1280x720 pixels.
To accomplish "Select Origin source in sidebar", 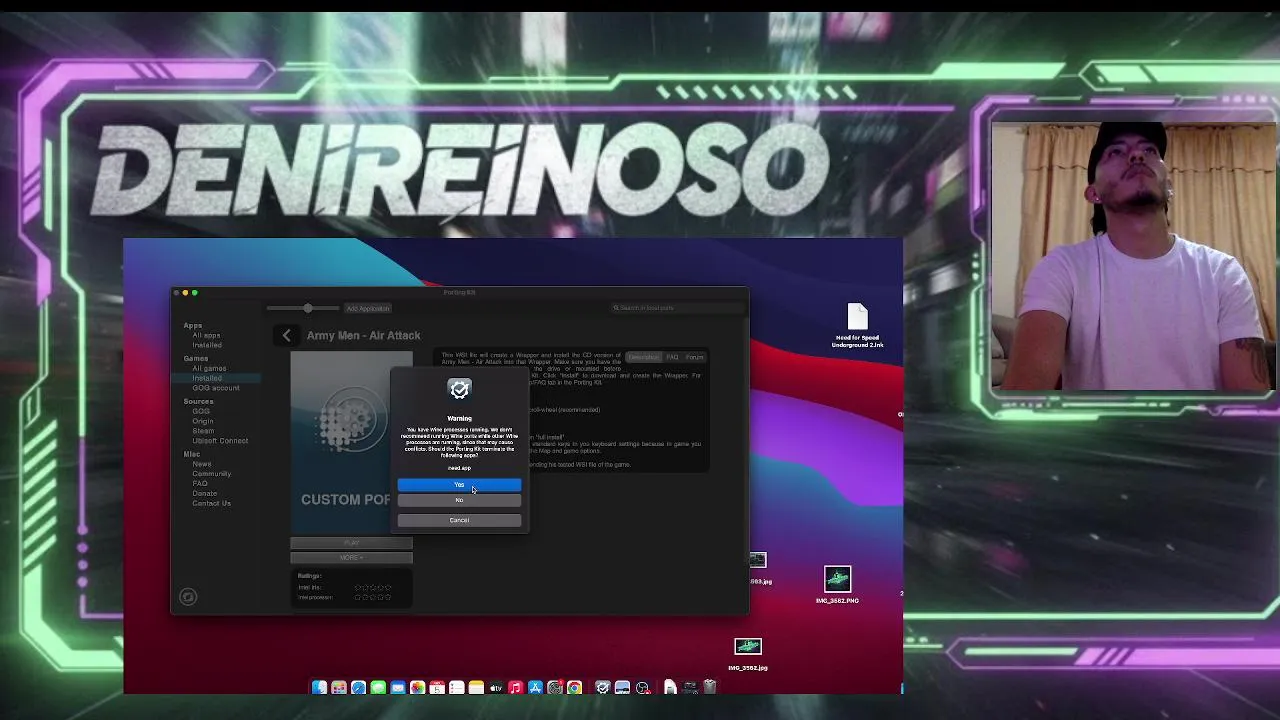I will pyautogui.click(x=203, y=421).
